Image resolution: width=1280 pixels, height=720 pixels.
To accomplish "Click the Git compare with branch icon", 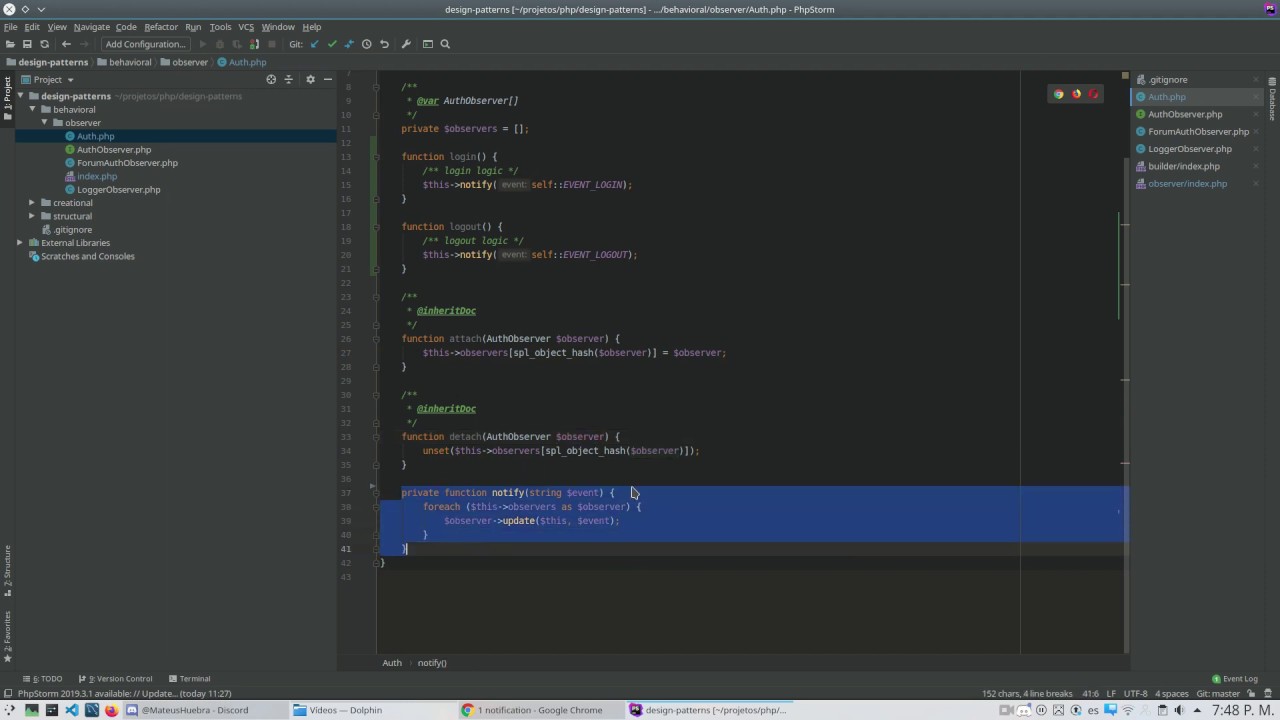I will point(349,44).
